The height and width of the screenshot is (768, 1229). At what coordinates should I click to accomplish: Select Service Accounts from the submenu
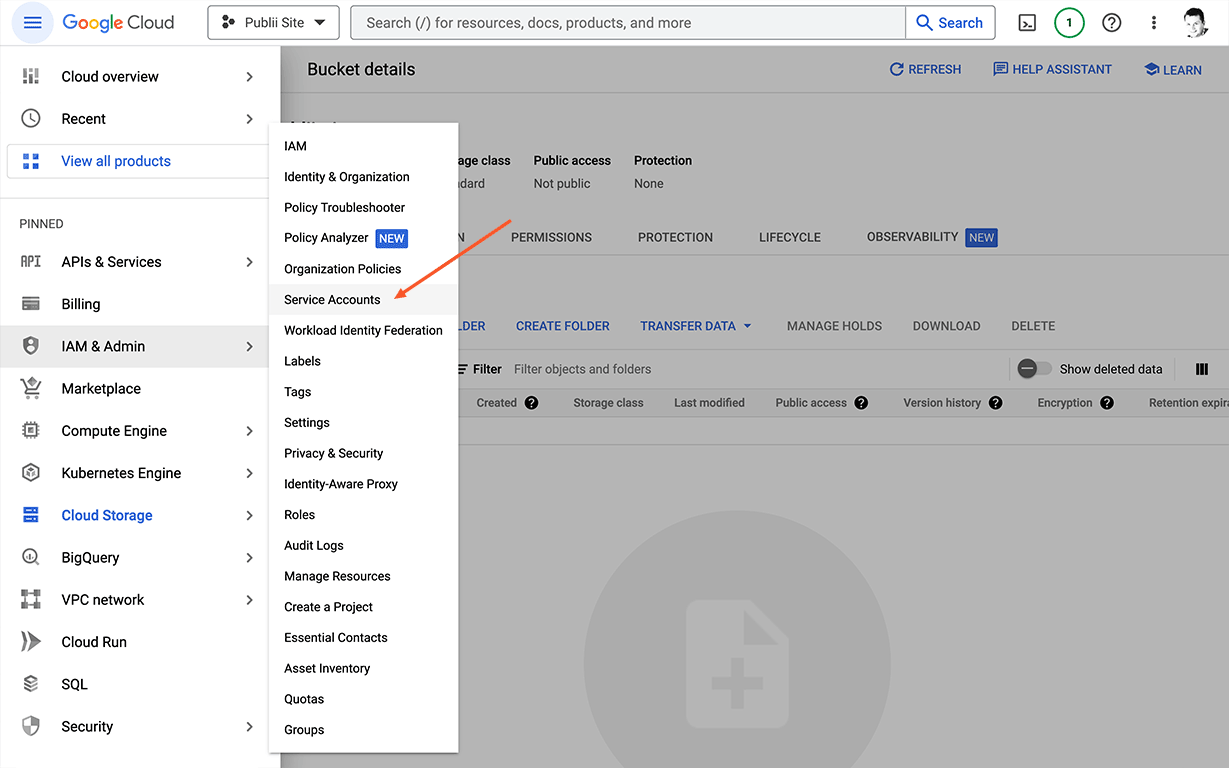click(x=332, y=300)
